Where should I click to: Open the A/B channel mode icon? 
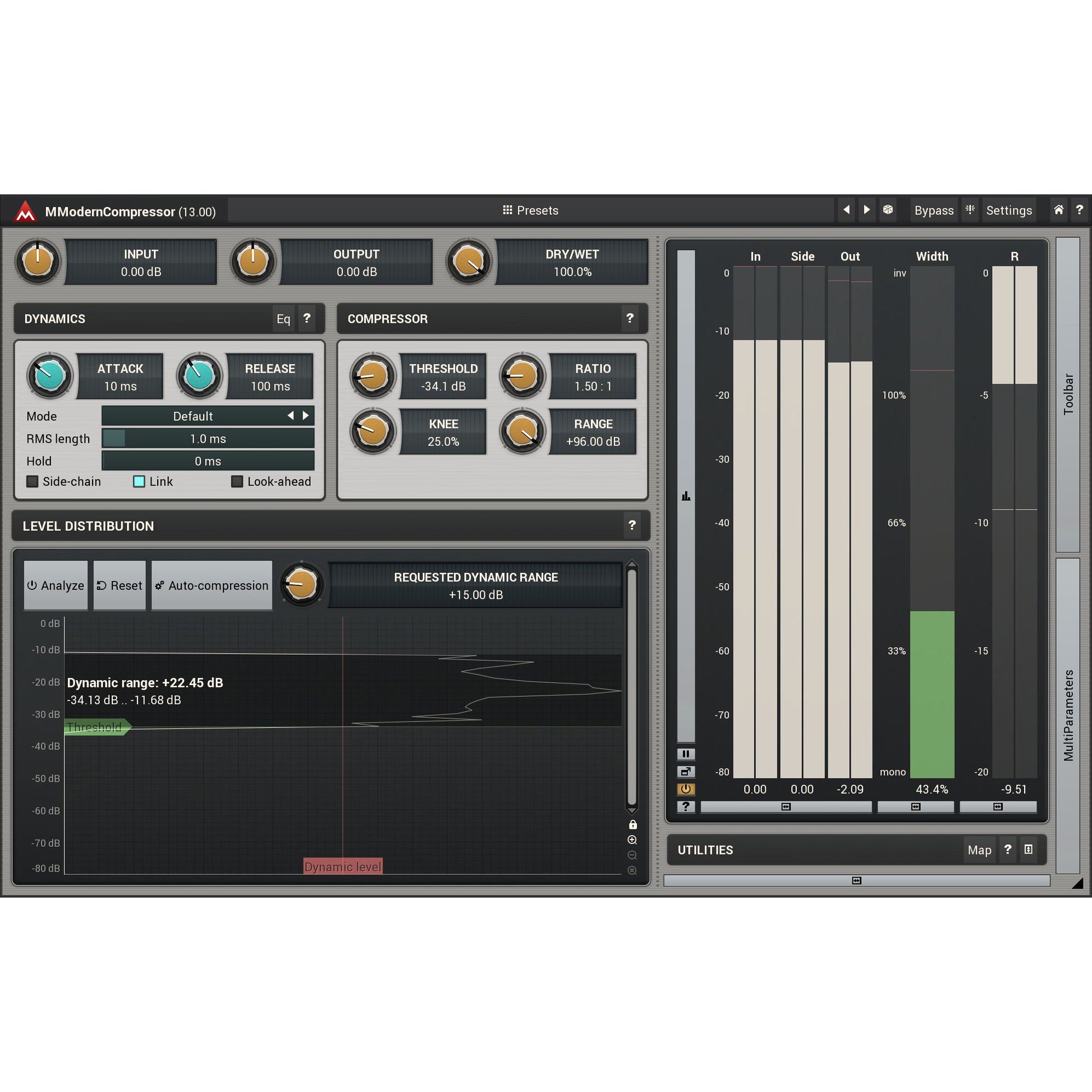pos(970,210)
